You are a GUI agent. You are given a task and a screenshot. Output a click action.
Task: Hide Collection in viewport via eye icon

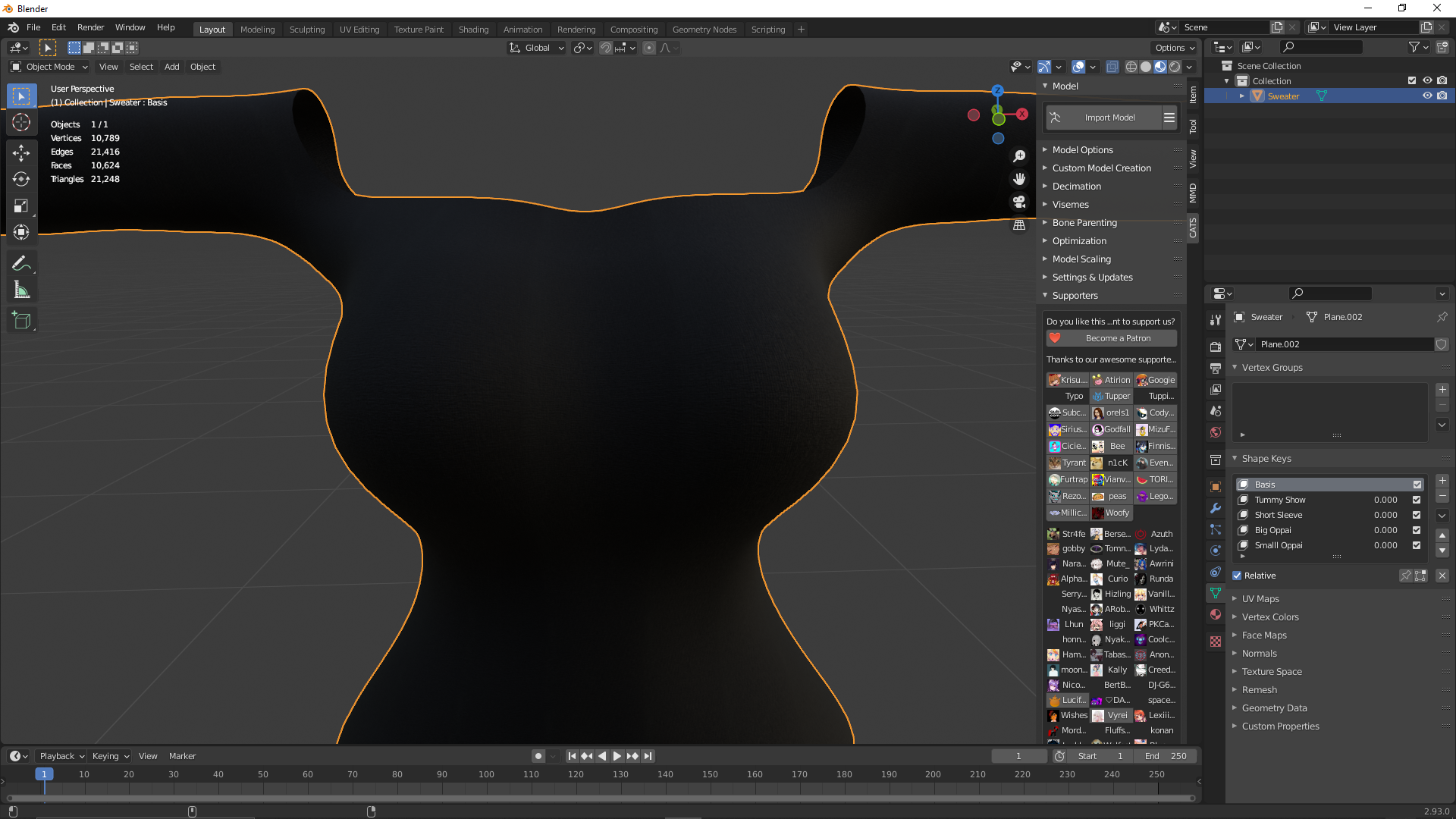click(1427, 80)
